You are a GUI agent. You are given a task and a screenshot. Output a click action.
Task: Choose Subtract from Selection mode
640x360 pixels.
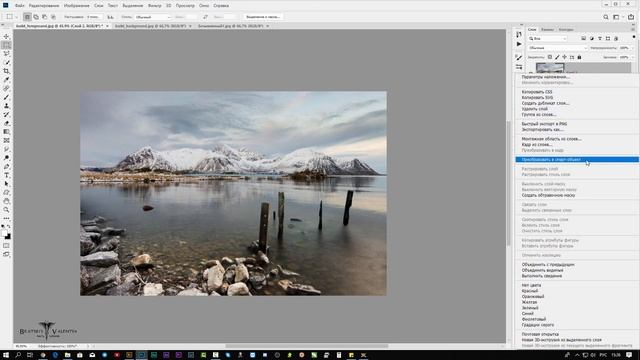click(x=44, y=17)
